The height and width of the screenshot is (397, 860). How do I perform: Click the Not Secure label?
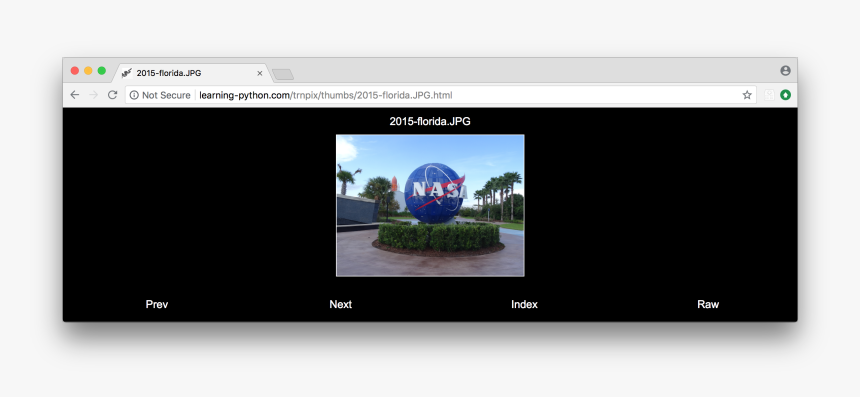(166, 95)
